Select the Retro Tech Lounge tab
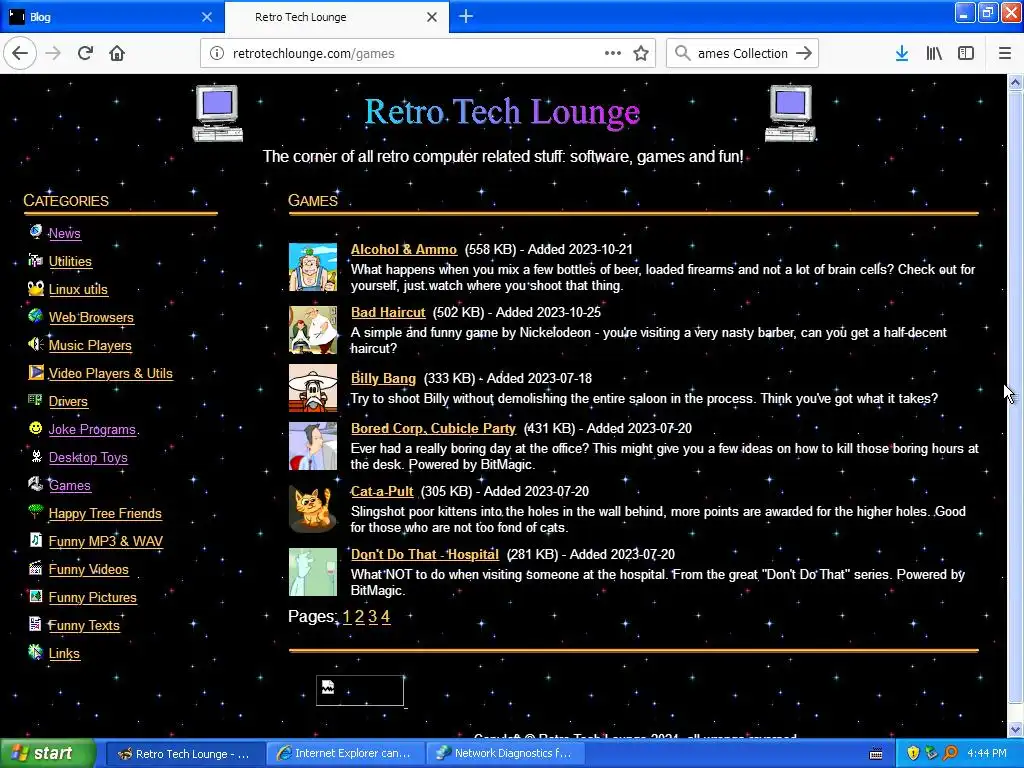The image size is (1024, 768). [337, 17]
